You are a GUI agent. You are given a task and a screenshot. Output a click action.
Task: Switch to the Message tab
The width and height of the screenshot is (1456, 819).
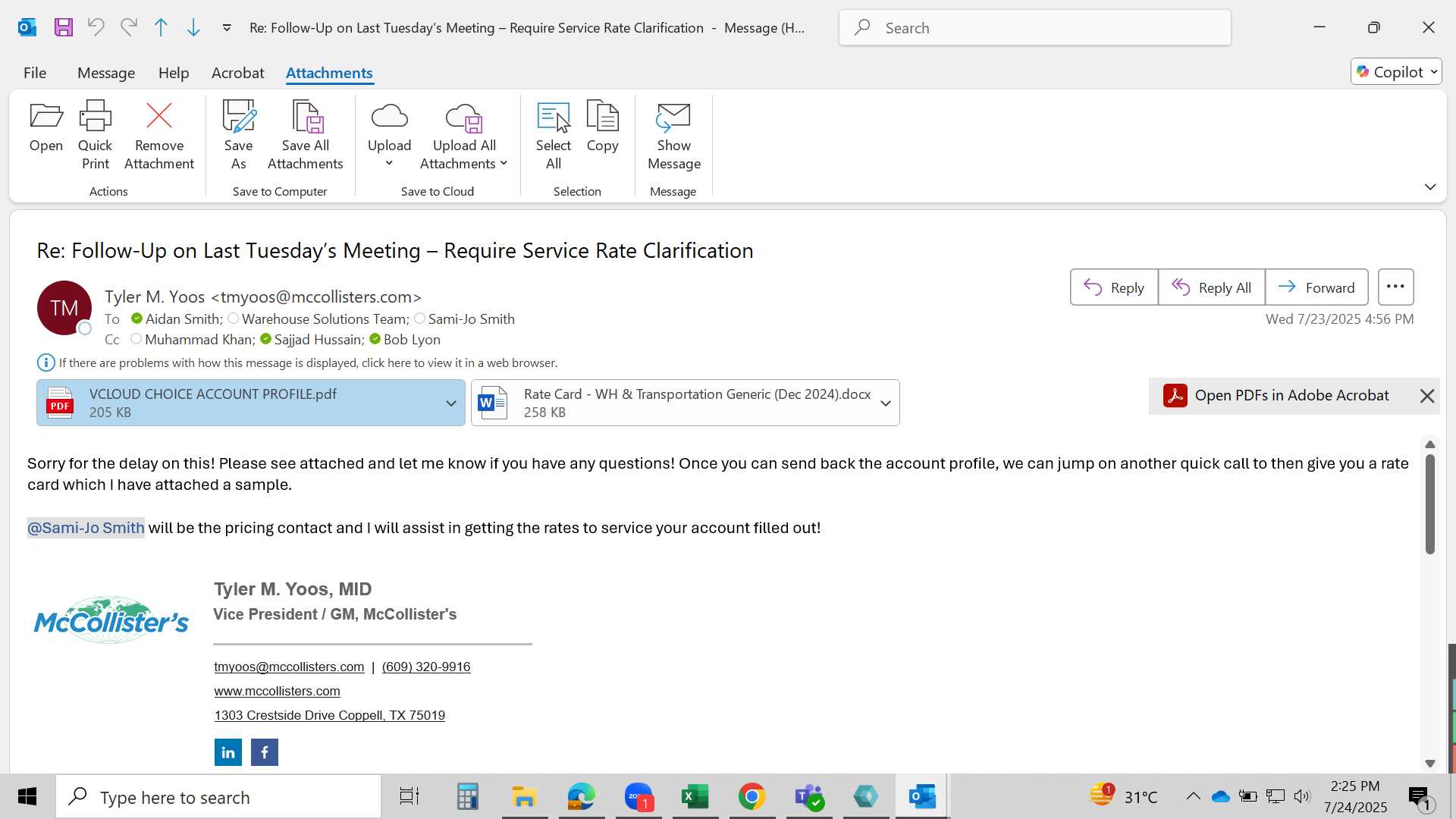(106, 73)
